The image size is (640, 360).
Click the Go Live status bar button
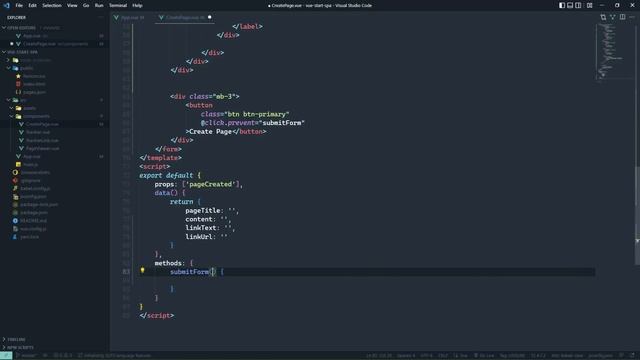pyautogui.click(x=484, y=356)
